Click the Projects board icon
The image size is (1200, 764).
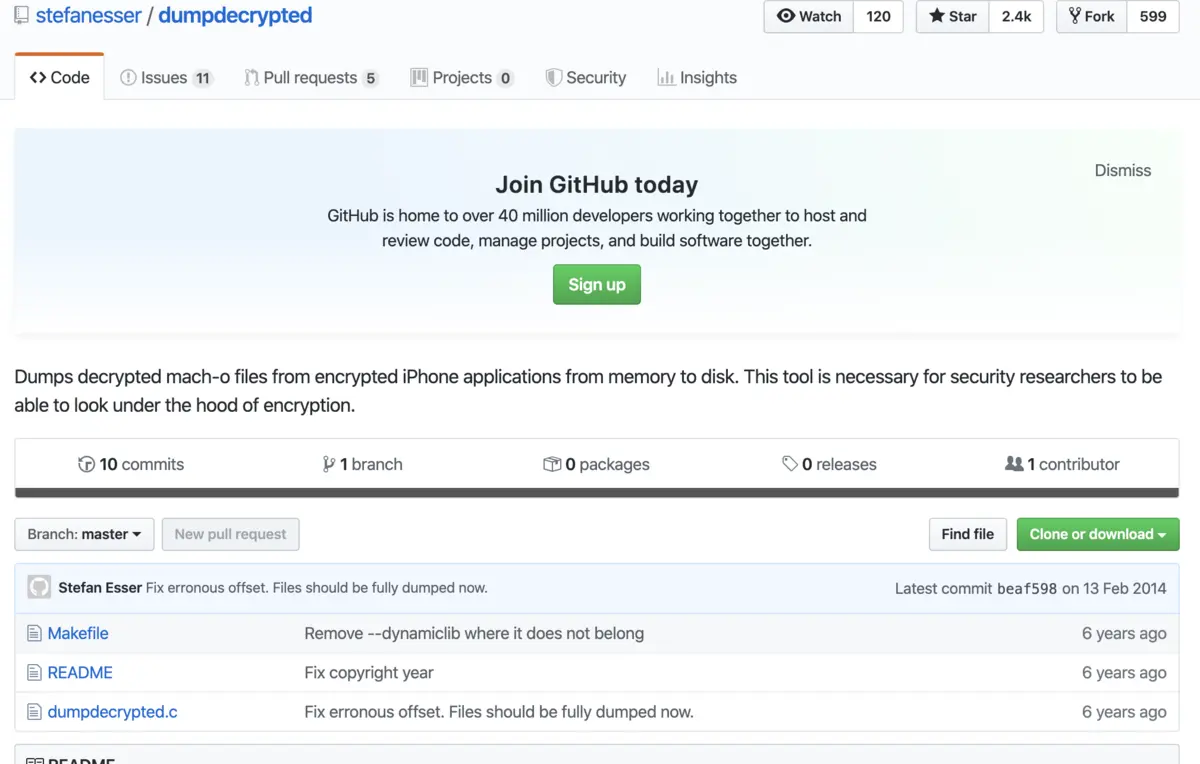pyautogui.click(x=419, y=77)
